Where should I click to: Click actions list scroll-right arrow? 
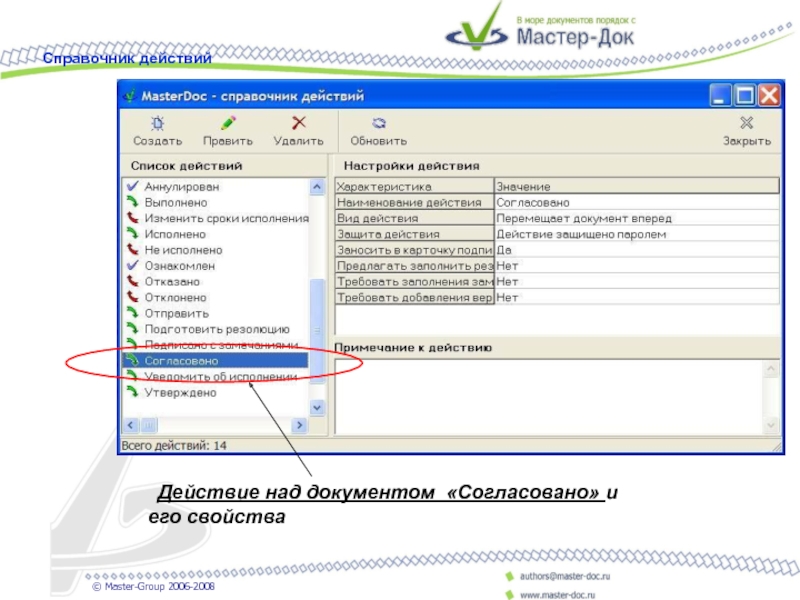pos(299,424)
